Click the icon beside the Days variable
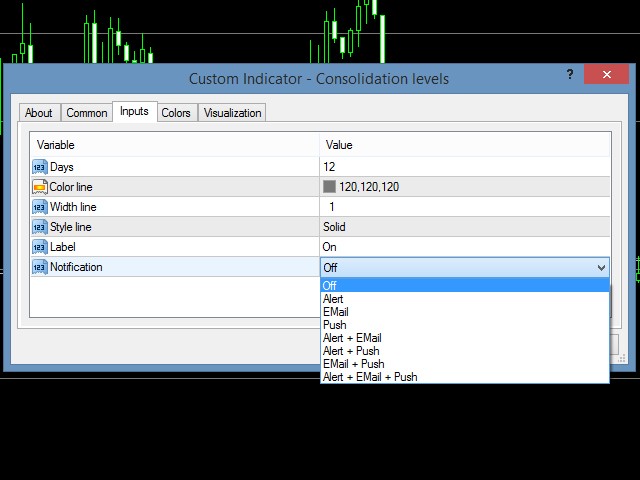The width and height of the screenshot is (640, 480). [40, 167]
